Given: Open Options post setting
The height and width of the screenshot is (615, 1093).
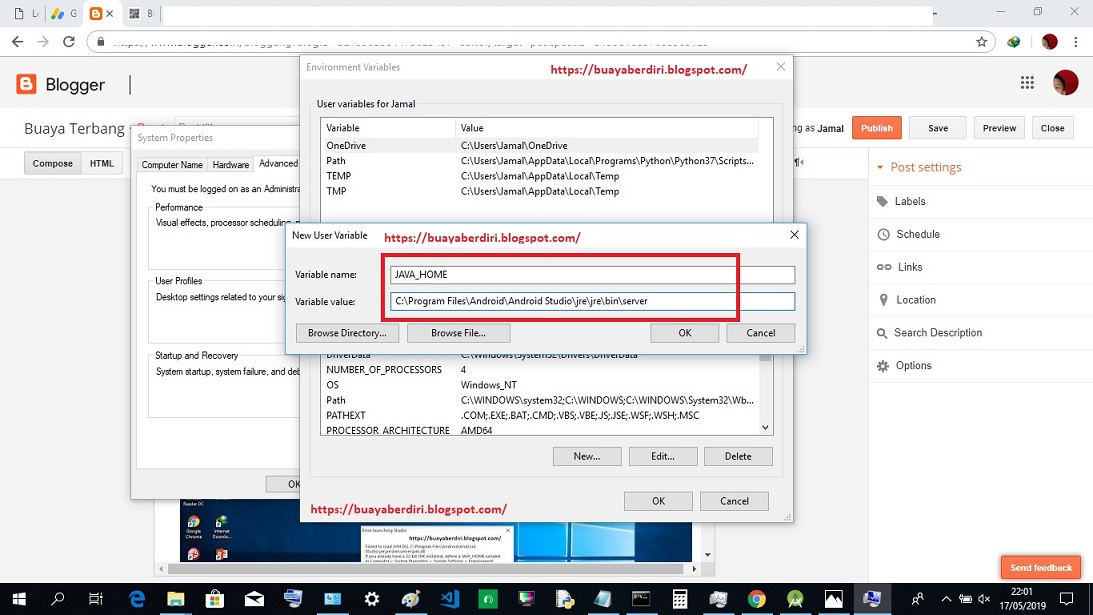Looking at the screenshot, I should [904, 365].
